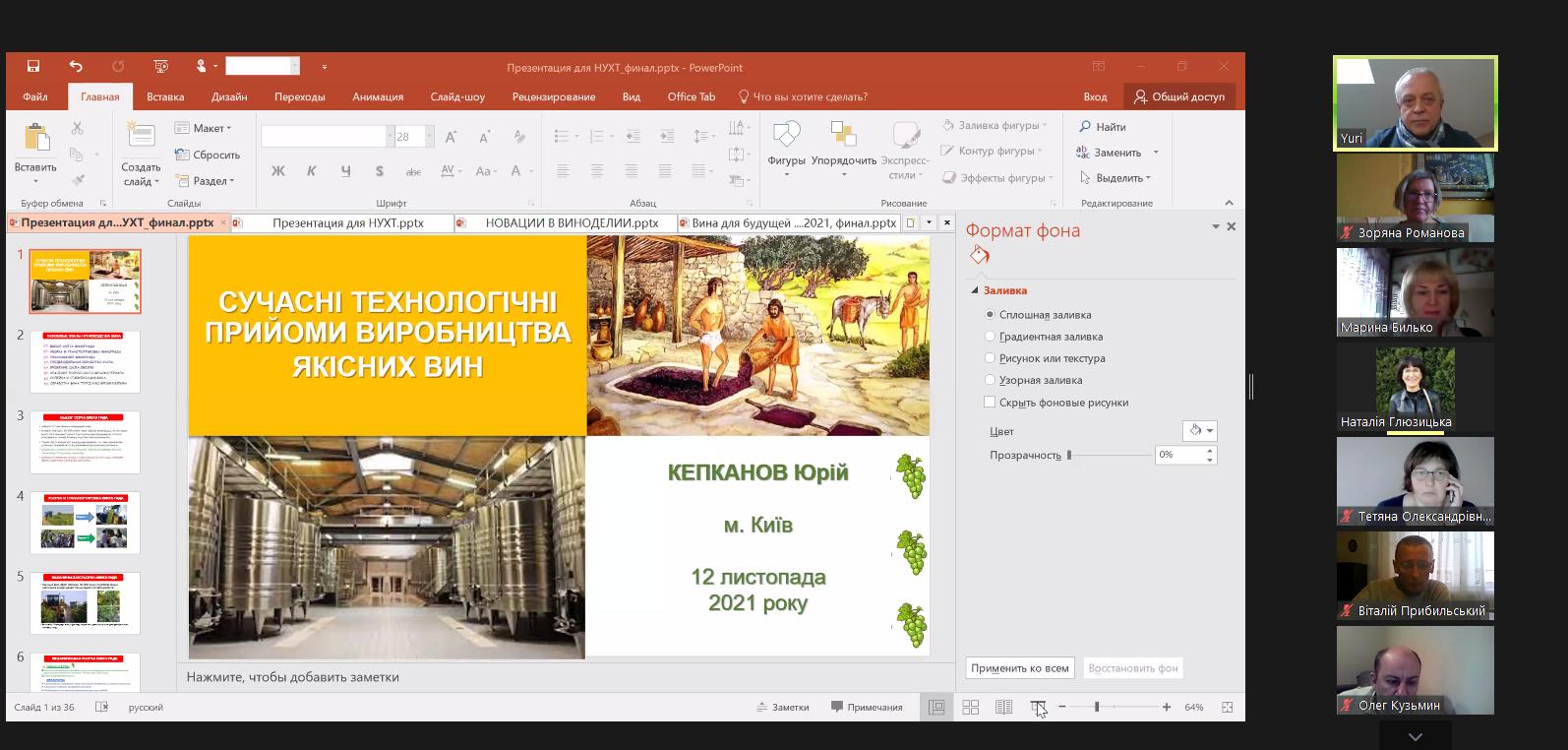Open the fill Color (Цвет) dropdown

tap(1199, 431)
